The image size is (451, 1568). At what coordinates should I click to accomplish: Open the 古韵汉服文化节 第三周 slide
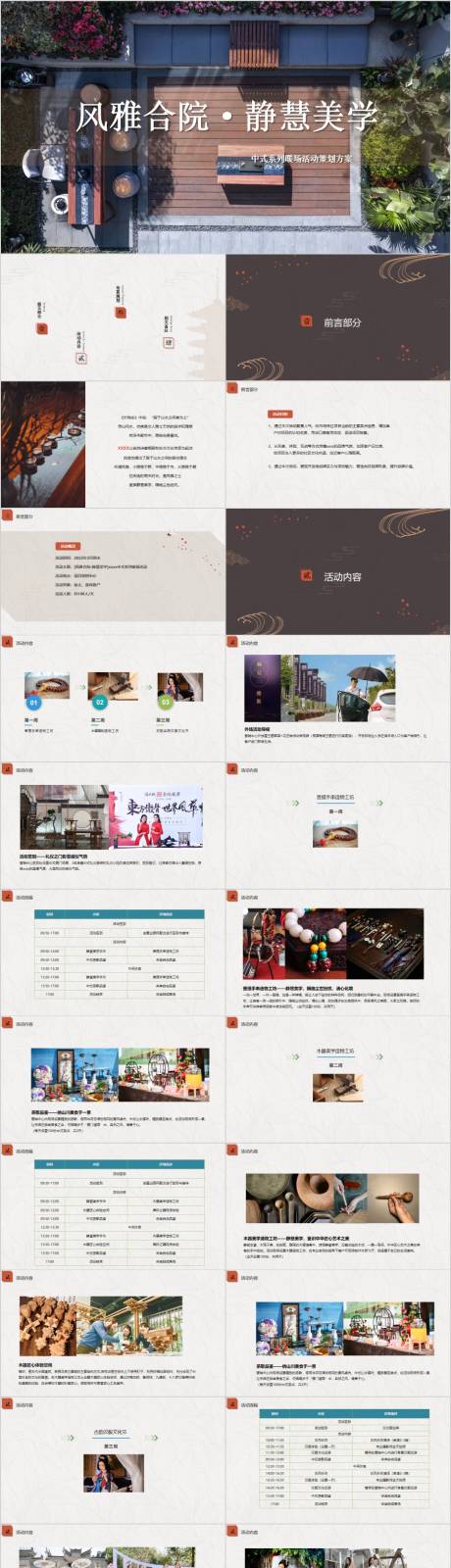113,1461
